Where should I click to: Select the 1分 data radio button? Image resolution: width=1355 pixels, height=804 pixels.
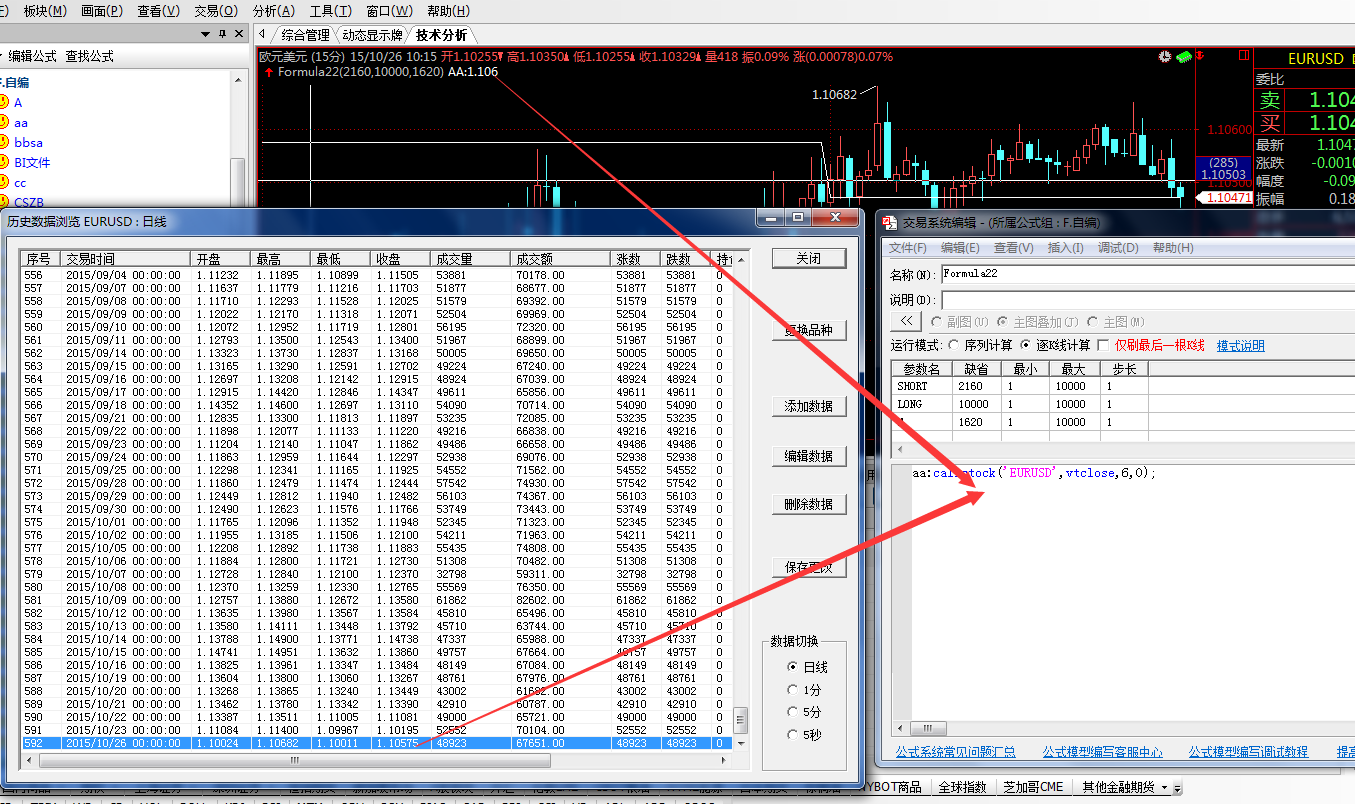click(793, 690)
